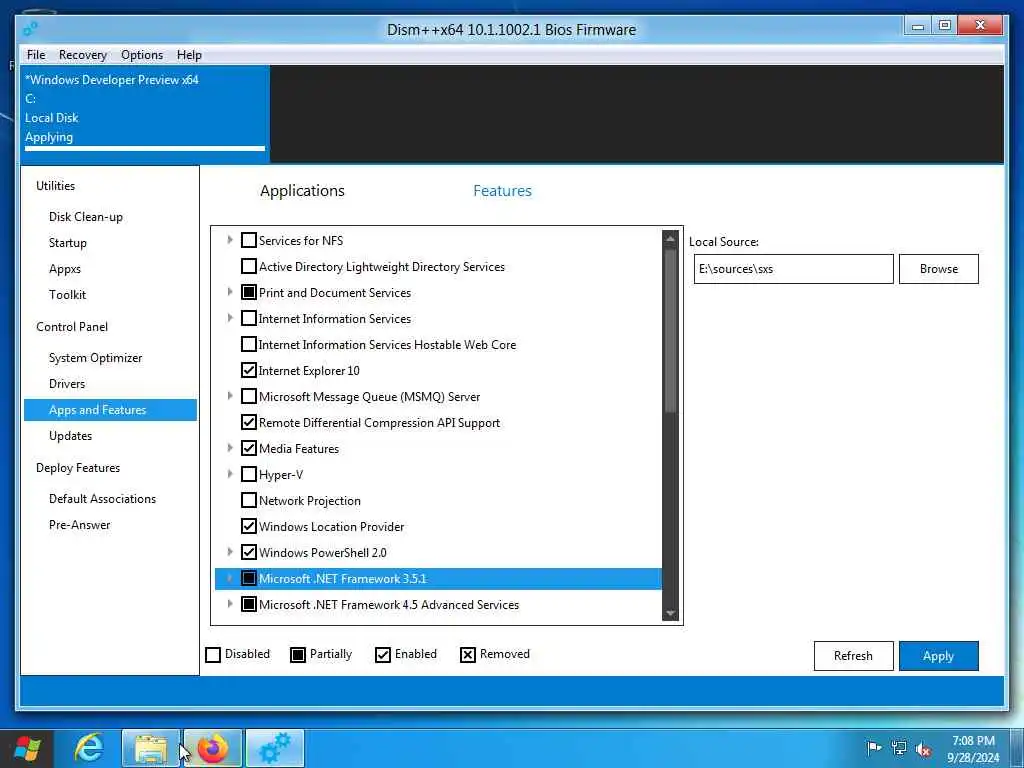
Task: Click the Dism++ gear logo in title bar
Action: click(30, 28)
